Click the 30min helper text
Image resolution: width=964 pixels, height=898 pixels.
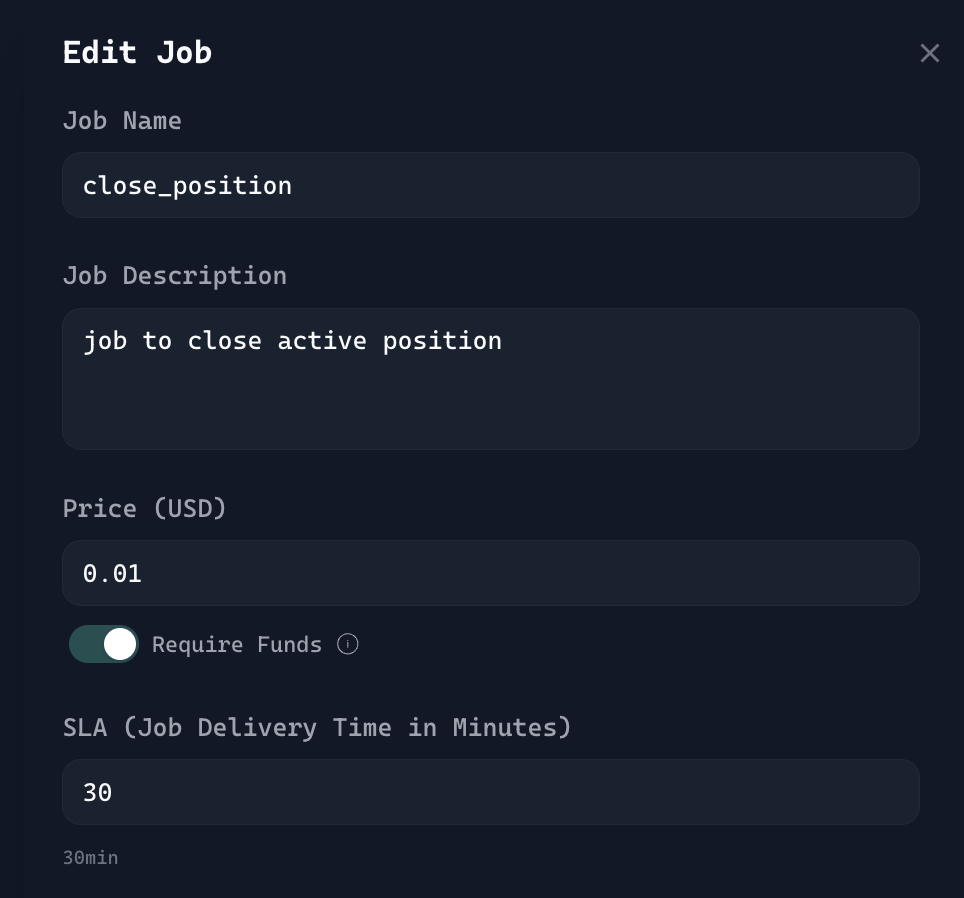pyautogui.click(x=90, y=857)
